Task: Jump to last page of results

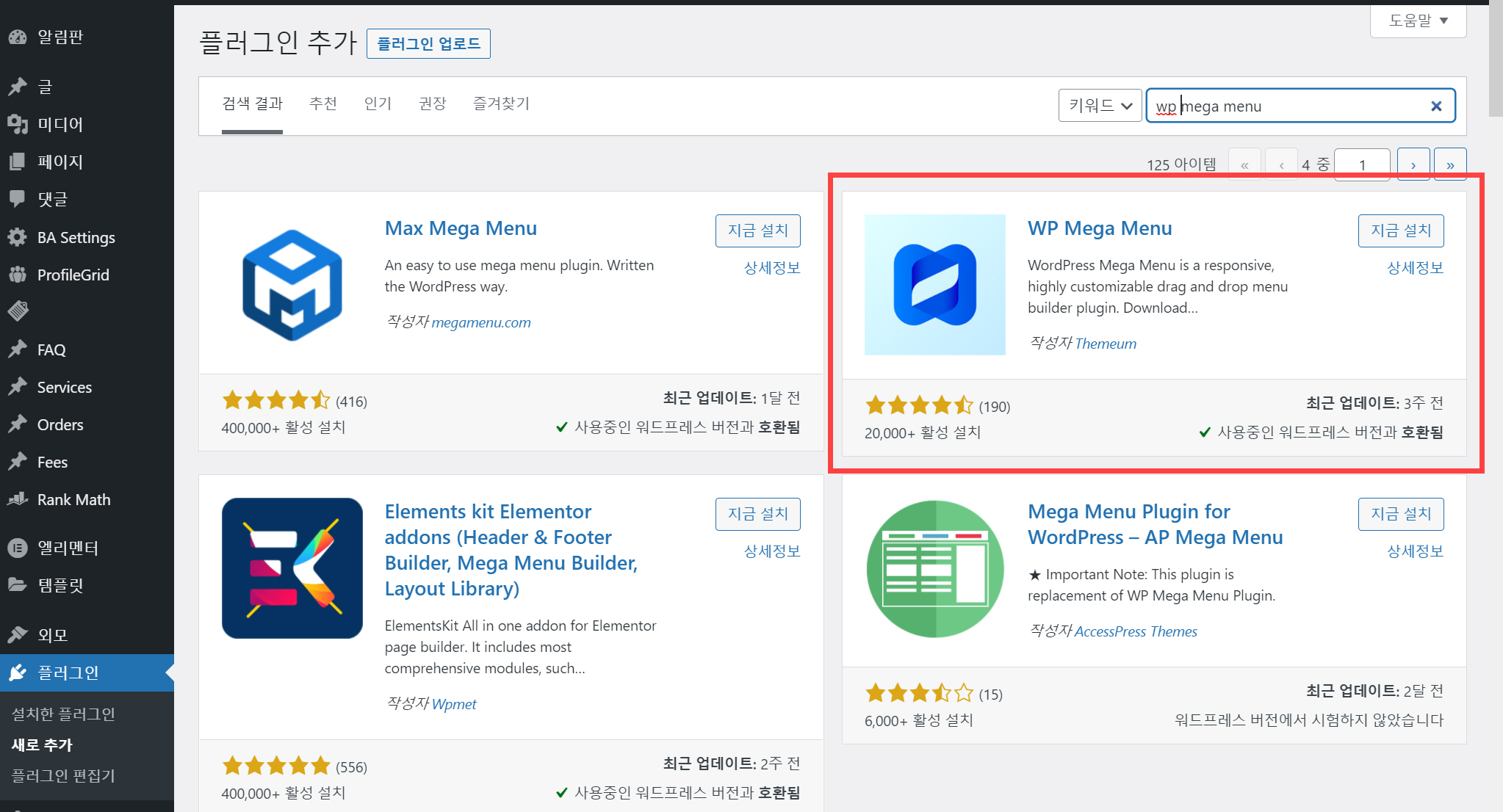Action: tap(1450, 165)
